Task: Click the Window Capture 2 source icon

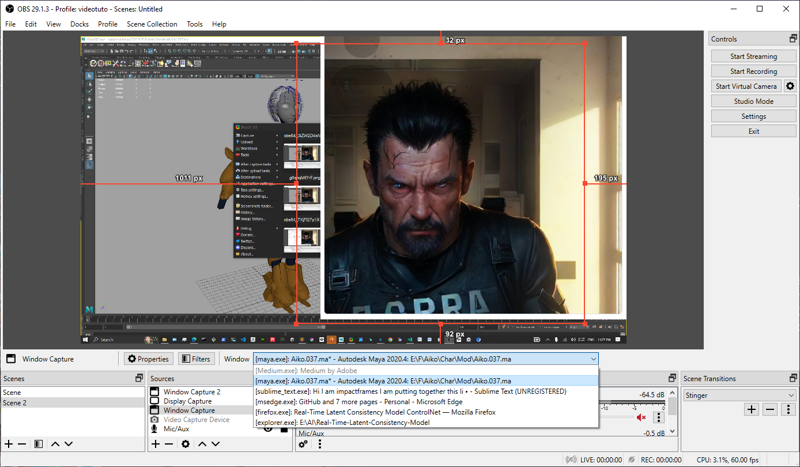Action: pos(154,391)
